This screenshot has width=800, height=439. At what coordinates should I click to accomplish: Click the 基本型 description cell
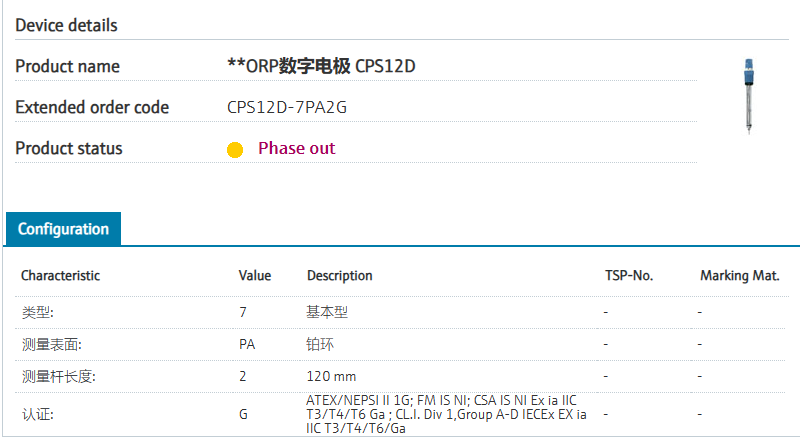pos(327,312)
